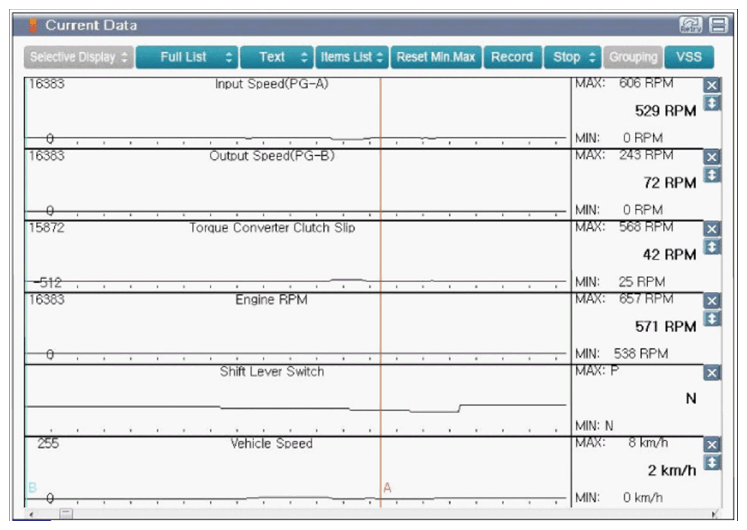Click the up-down arrow icon for Engine RPM
The image size is (747, 530).
(x=712, y=319)
